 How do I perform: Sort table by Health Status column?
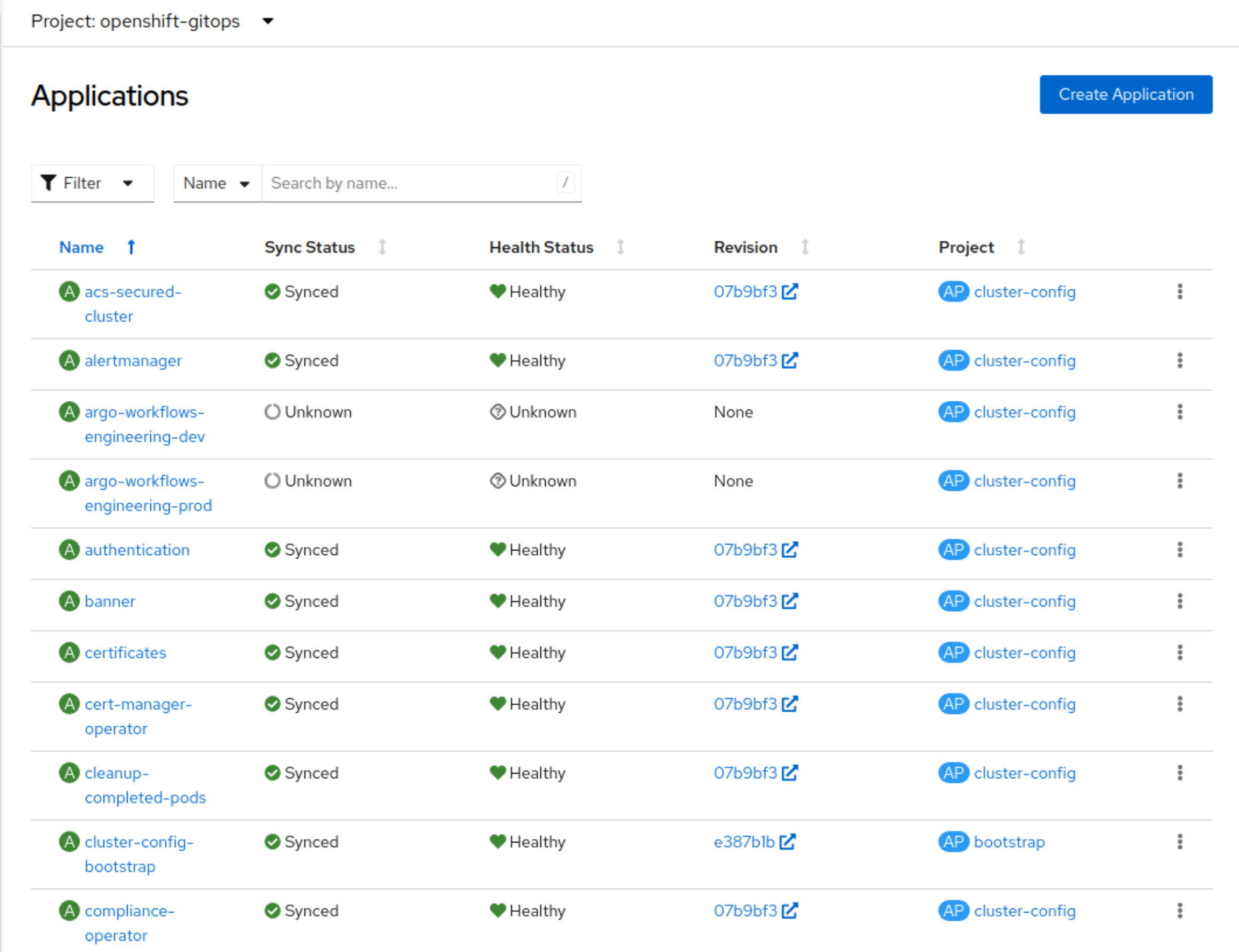[x=557, y=247]
